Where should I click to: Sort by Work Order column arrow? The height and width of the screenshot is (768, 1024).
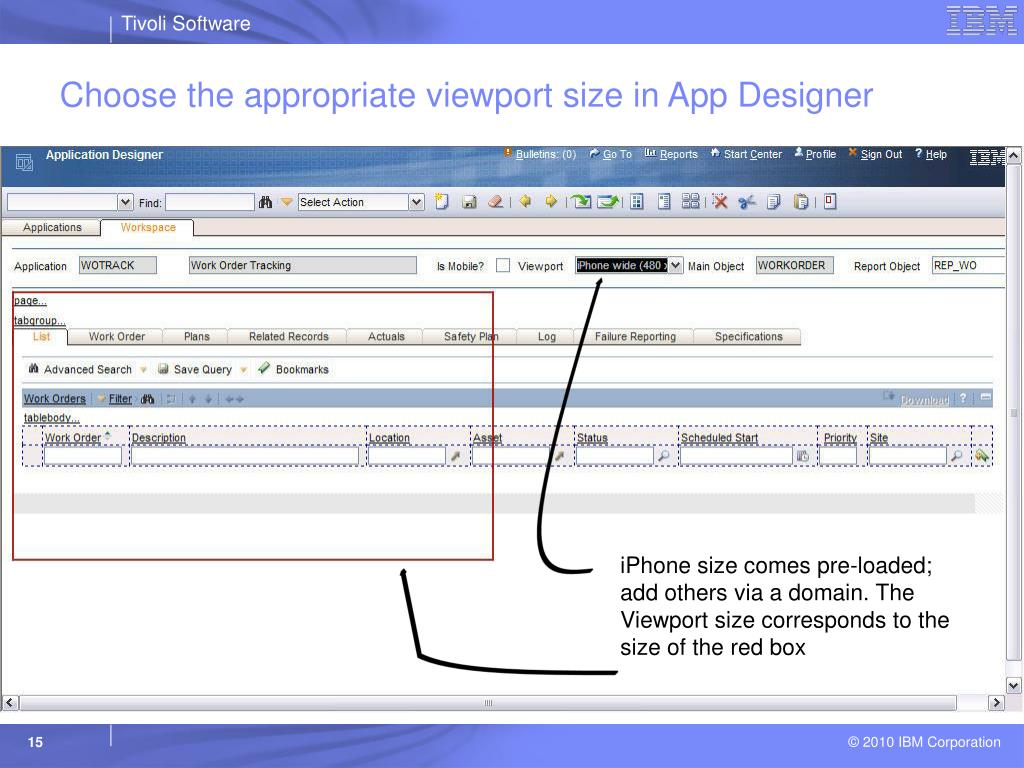[107, 436]
